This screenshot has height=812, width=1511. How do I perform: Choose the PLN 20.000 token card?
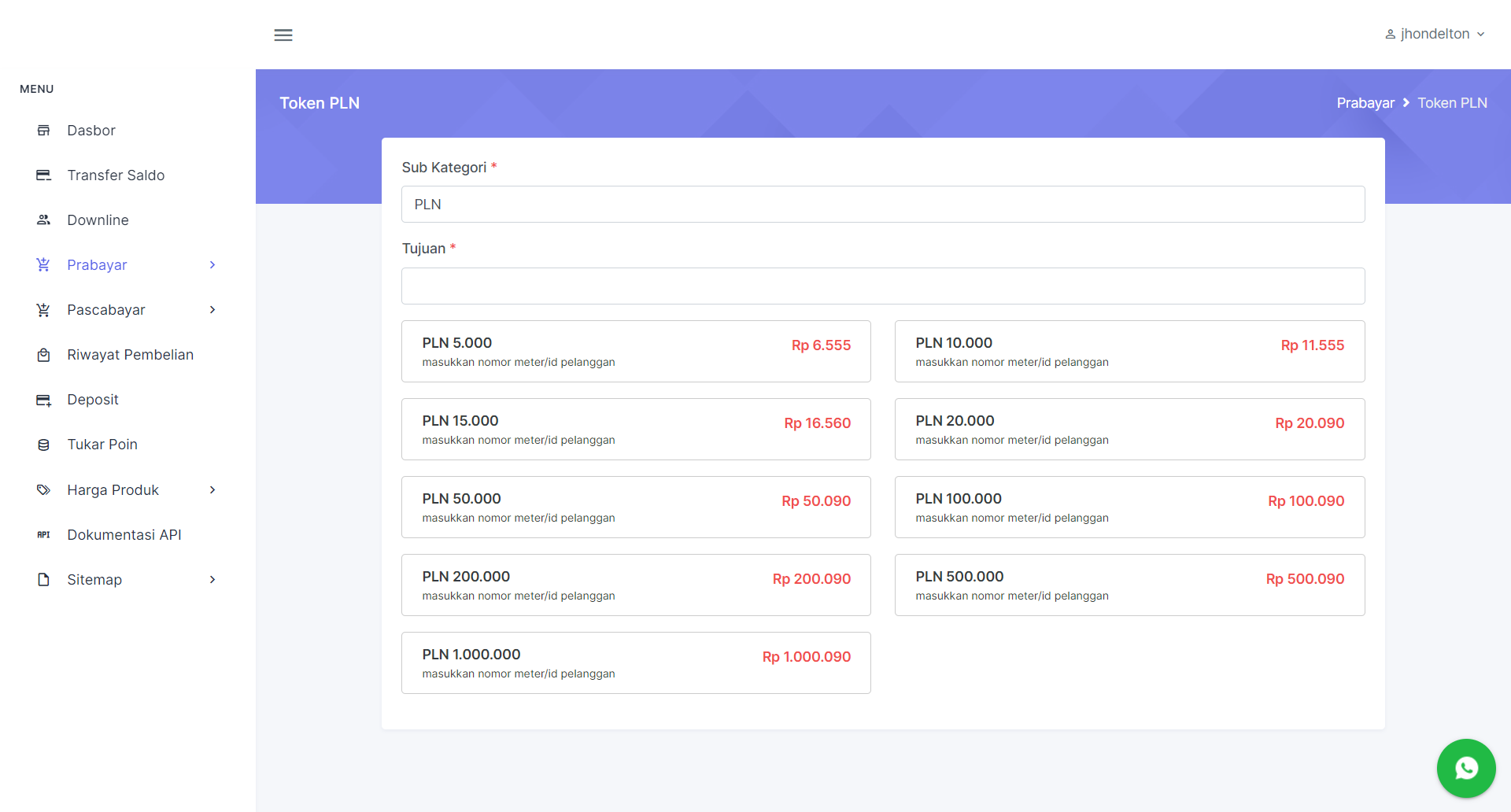pyautogui.click(x=1130, y=429)
